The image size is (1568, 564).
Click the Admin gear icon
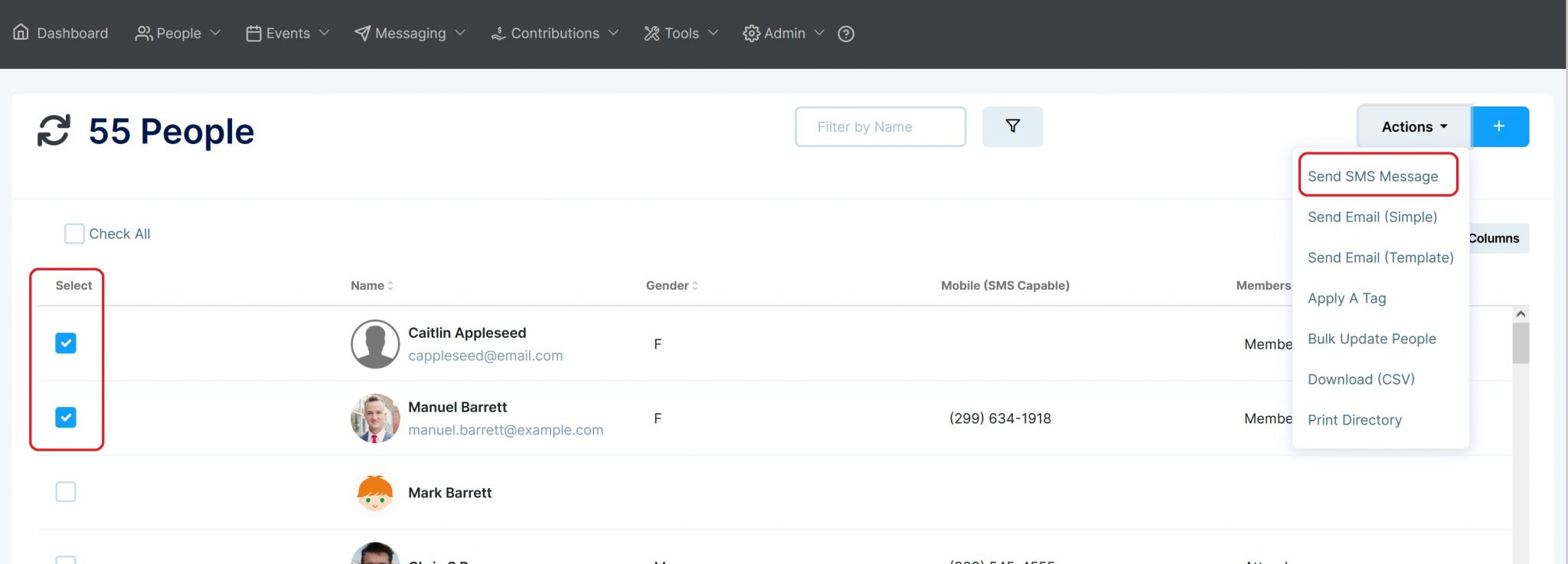[751, 33]
